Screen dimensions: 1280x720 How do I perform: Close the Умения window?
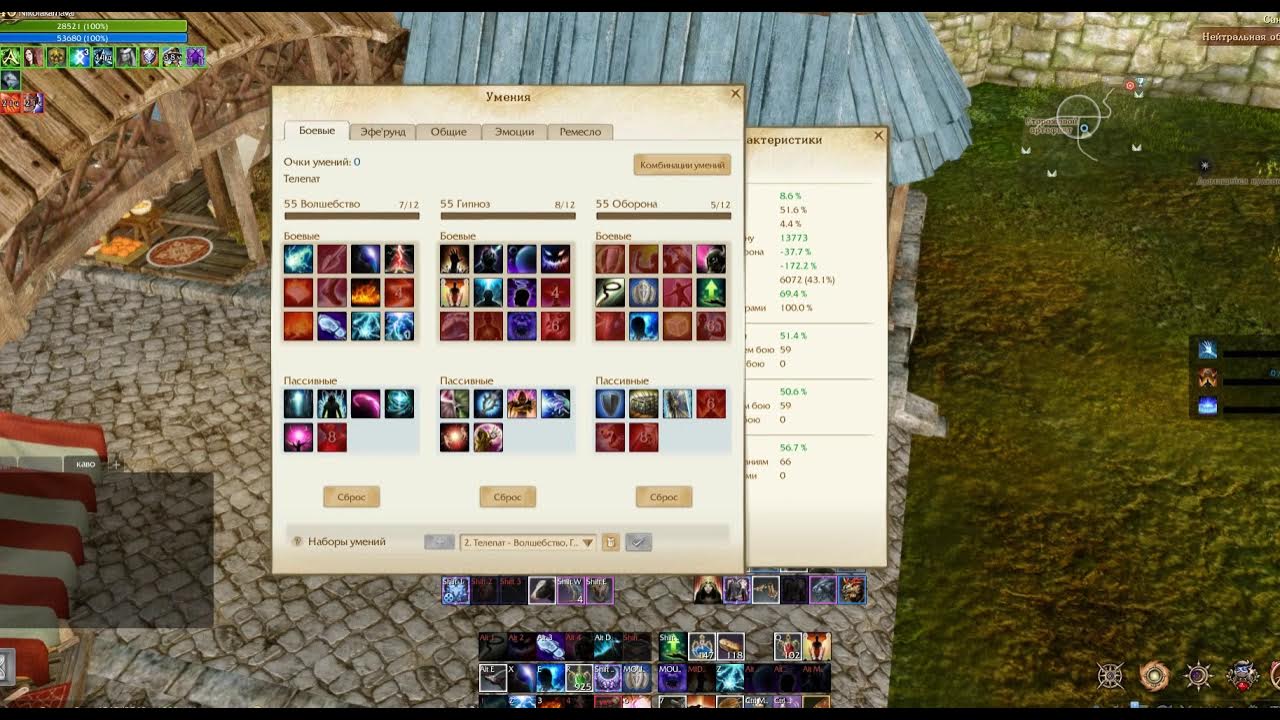click(736, 94)
